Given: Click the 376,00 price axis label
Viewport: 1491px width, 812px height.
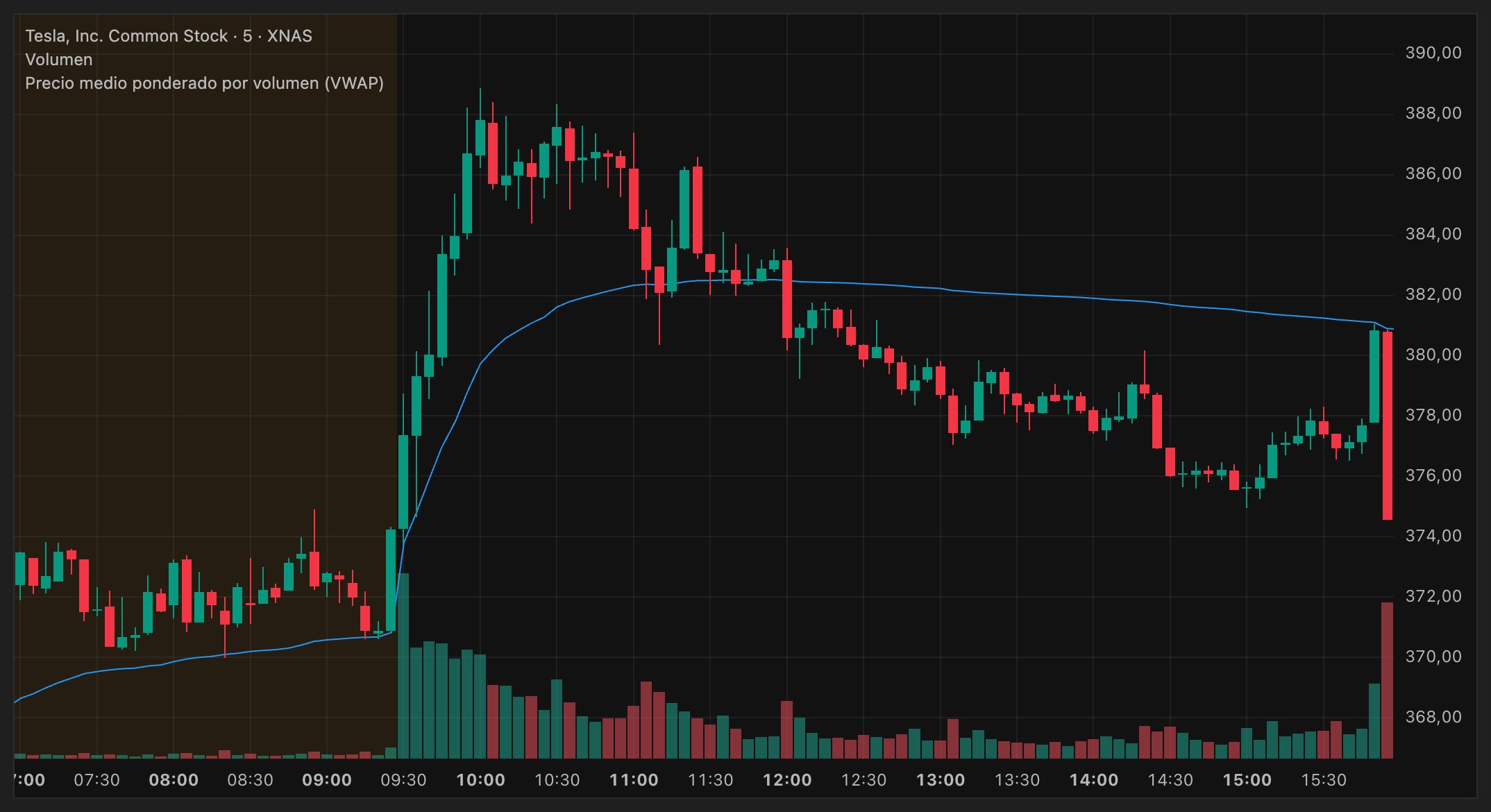Looking at the screenshot, I should (x=1433, y=475).
